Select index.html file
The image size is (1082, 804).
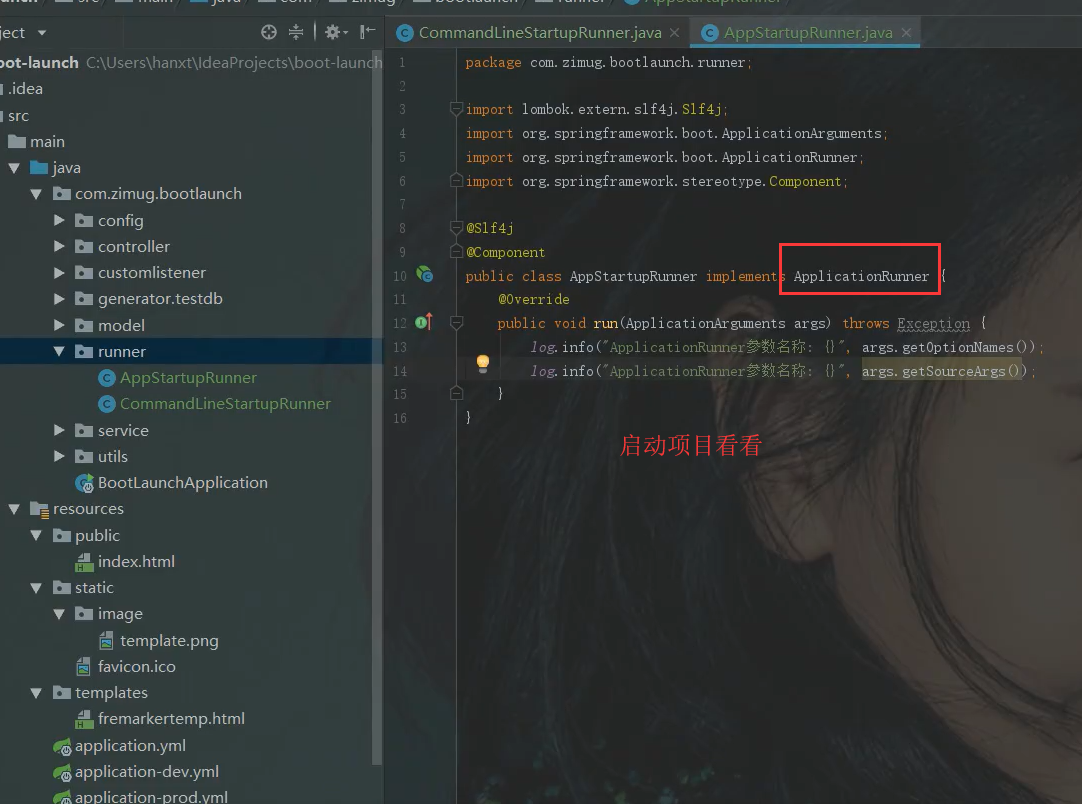(136, 562)
